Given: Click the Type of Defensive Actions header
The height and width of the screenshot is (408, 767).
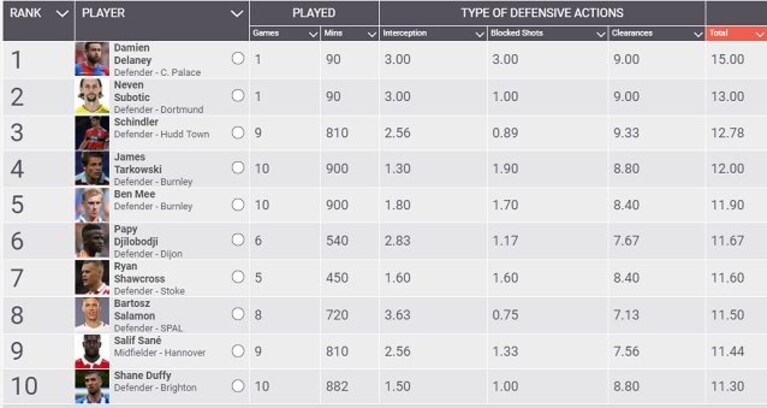Looking at the screenshot, I should 542,13.
